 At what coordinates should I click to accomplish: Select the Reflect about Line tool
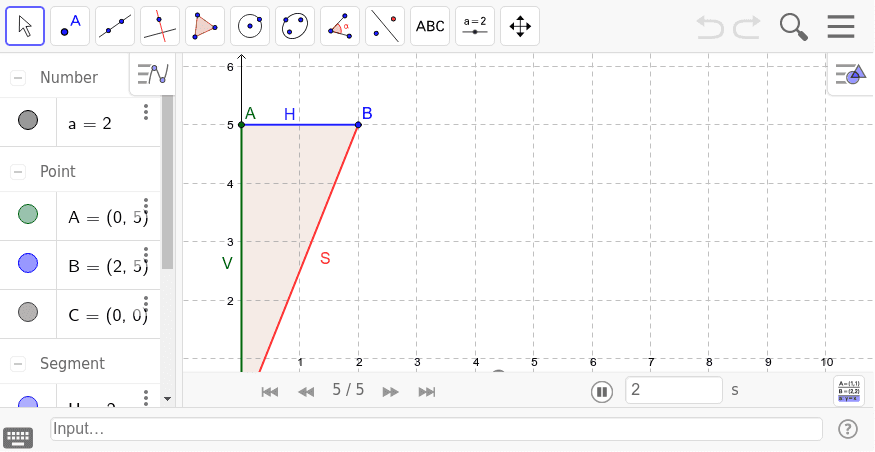tap(385, 26)
